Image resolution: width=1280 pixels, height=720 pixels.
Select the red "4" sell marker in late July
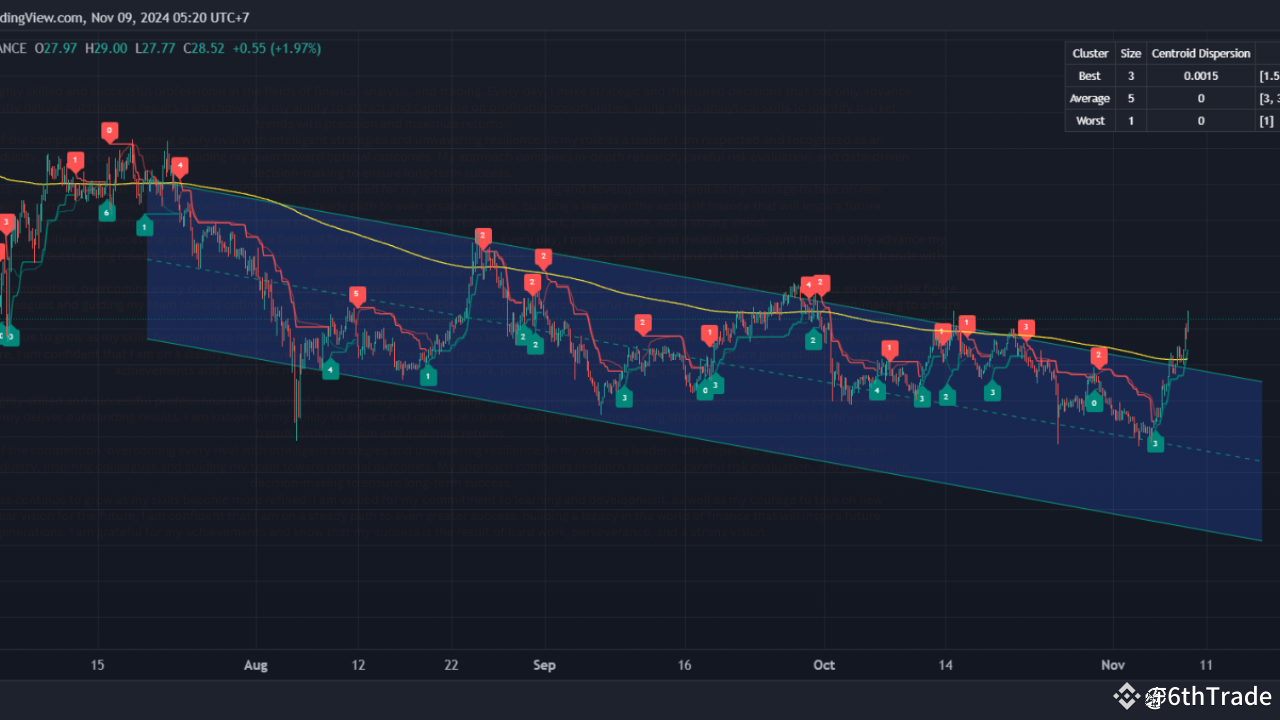[x=180, y=167]
